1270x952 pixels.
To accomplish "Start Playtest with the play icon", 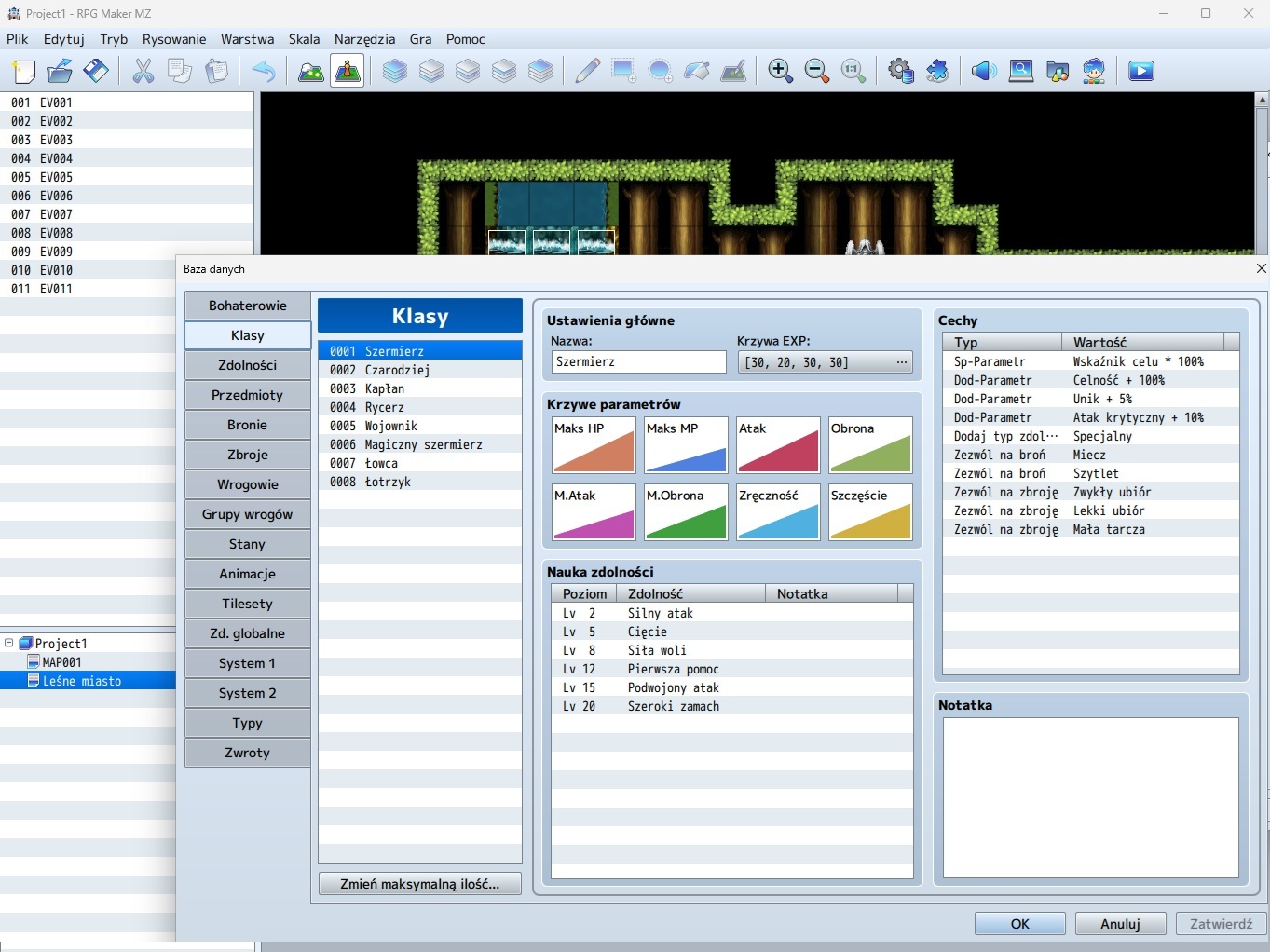I will coord(1140,71).
